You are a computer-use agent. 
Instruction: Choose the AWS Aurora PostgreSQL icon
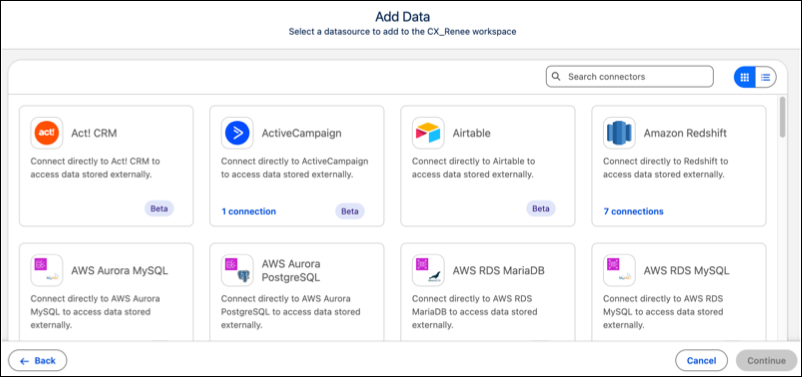pos(237,270)
